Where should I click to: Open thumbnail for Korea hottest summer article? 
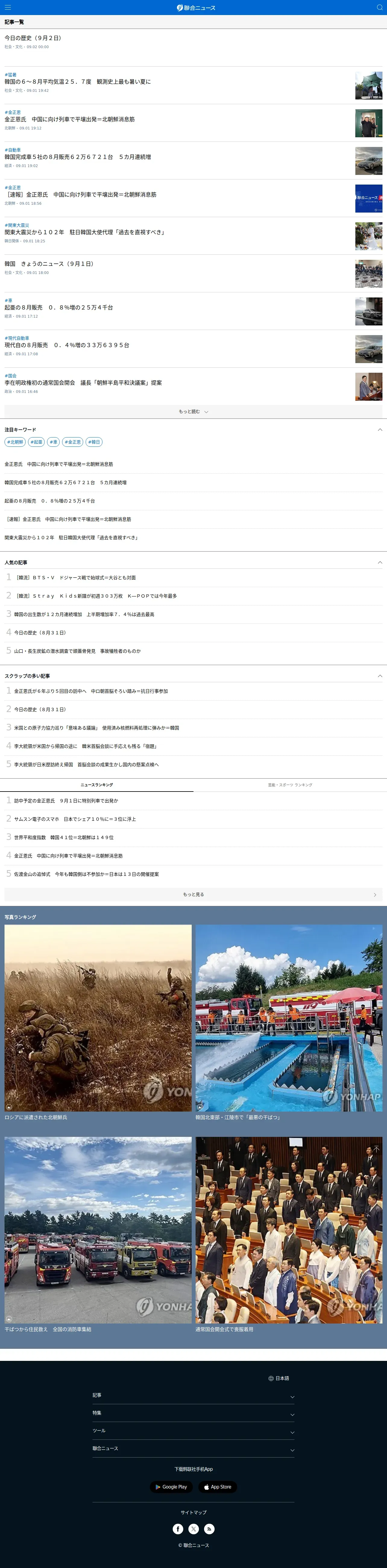tap(369, 86)
